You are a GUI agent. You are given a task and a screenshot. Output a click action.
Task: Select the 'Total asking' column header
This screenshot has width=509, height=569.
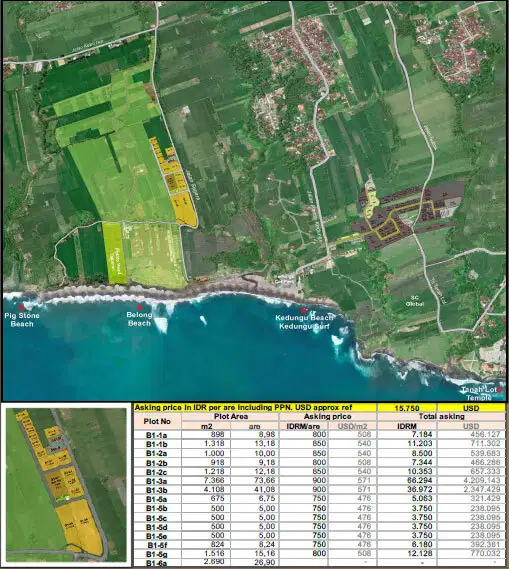coord(442,417)
